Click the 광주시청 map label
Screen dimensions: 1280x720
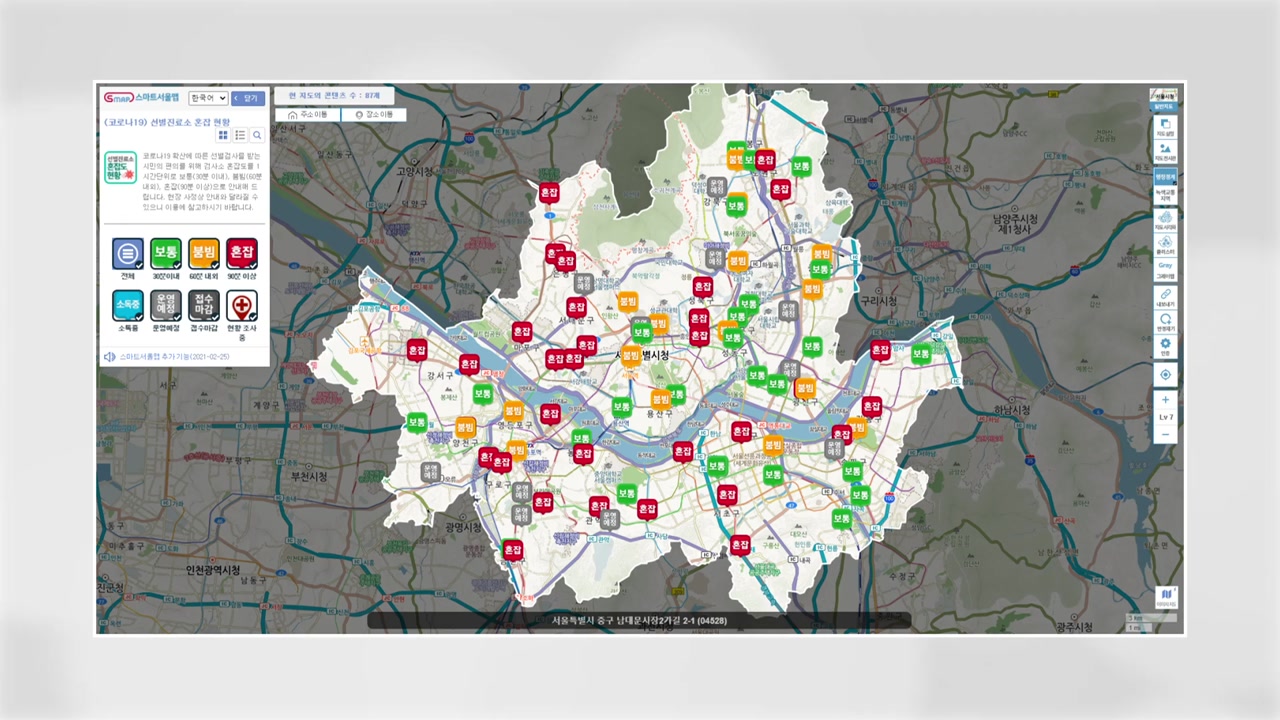pyautogui.click(x=1073, y=627)
